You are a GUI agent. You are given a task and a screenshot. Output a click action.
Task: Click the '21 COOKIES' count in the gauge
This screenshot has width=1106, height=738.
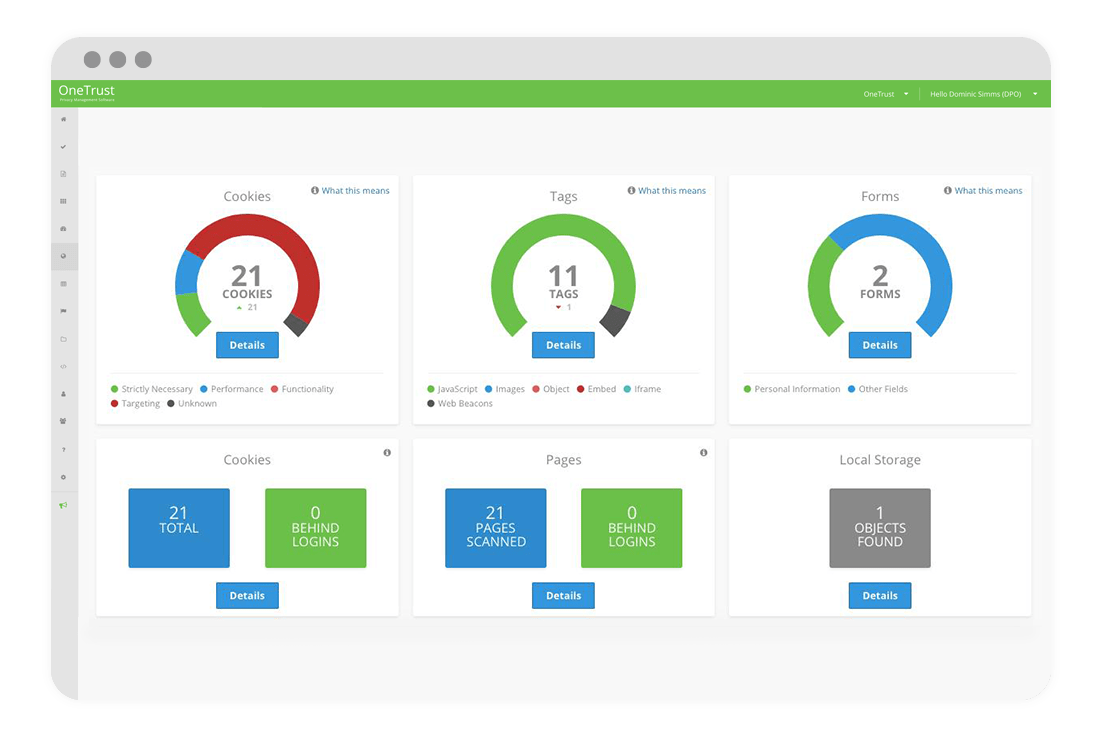[x=247, y=282]
